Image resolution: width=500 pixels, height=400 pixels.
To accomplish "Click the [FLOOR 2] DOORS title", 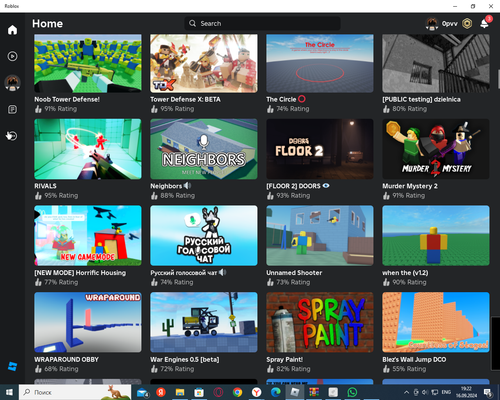I will 293,186.
